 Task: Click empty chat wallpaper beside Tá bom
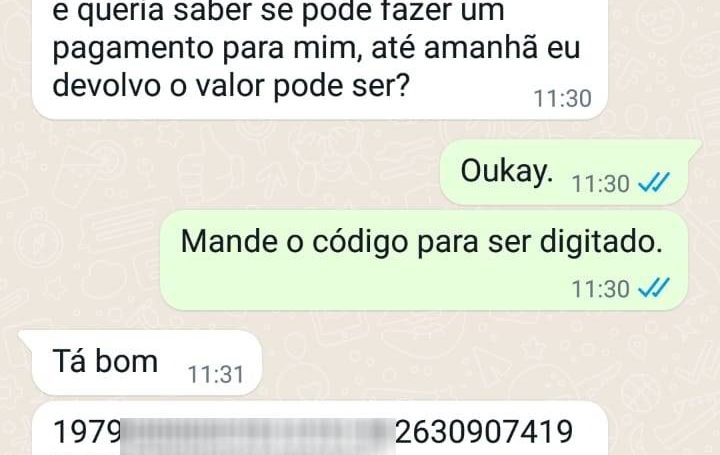459,363
